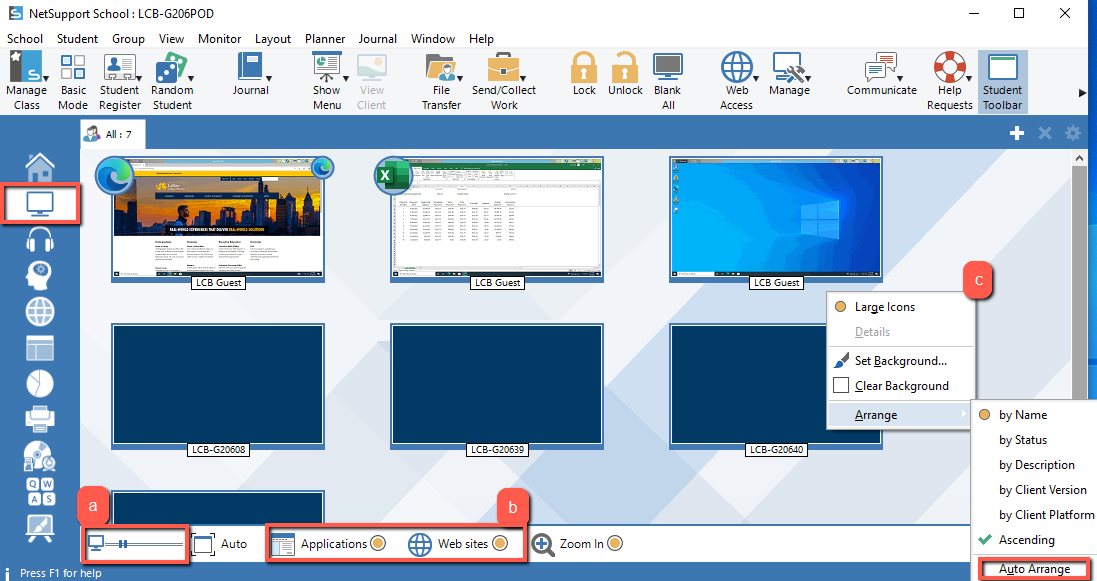
Task: Switch to Basic Mode
Action: coord(73,81)
